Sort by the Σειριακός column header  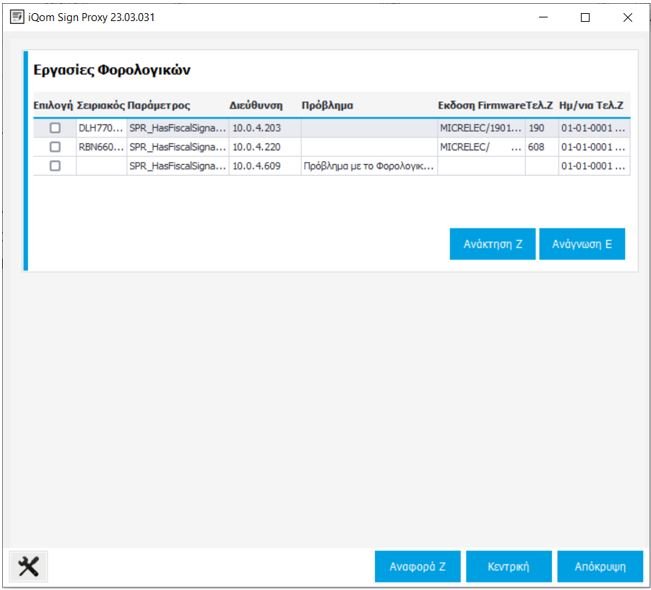(x=101, y=105)
